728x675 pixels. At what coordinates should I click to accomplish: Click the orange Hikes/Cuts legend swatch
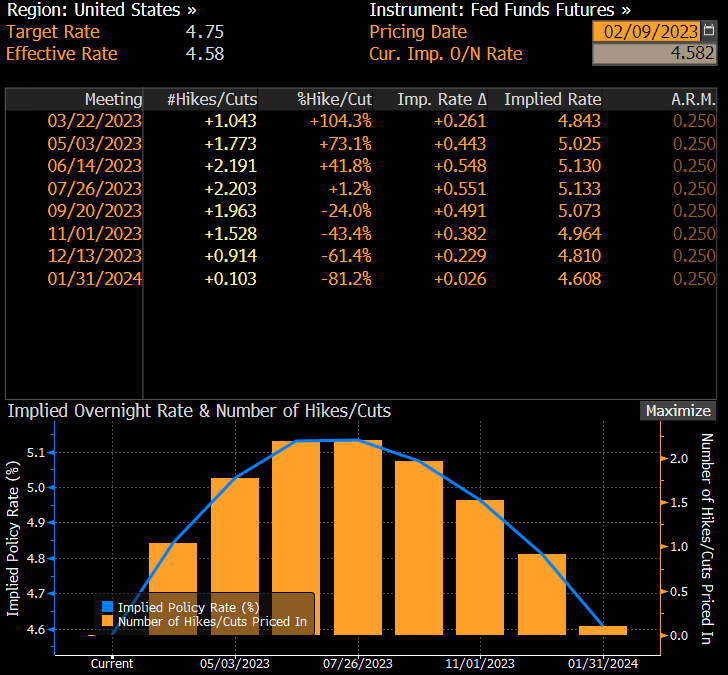pos(108,623)
